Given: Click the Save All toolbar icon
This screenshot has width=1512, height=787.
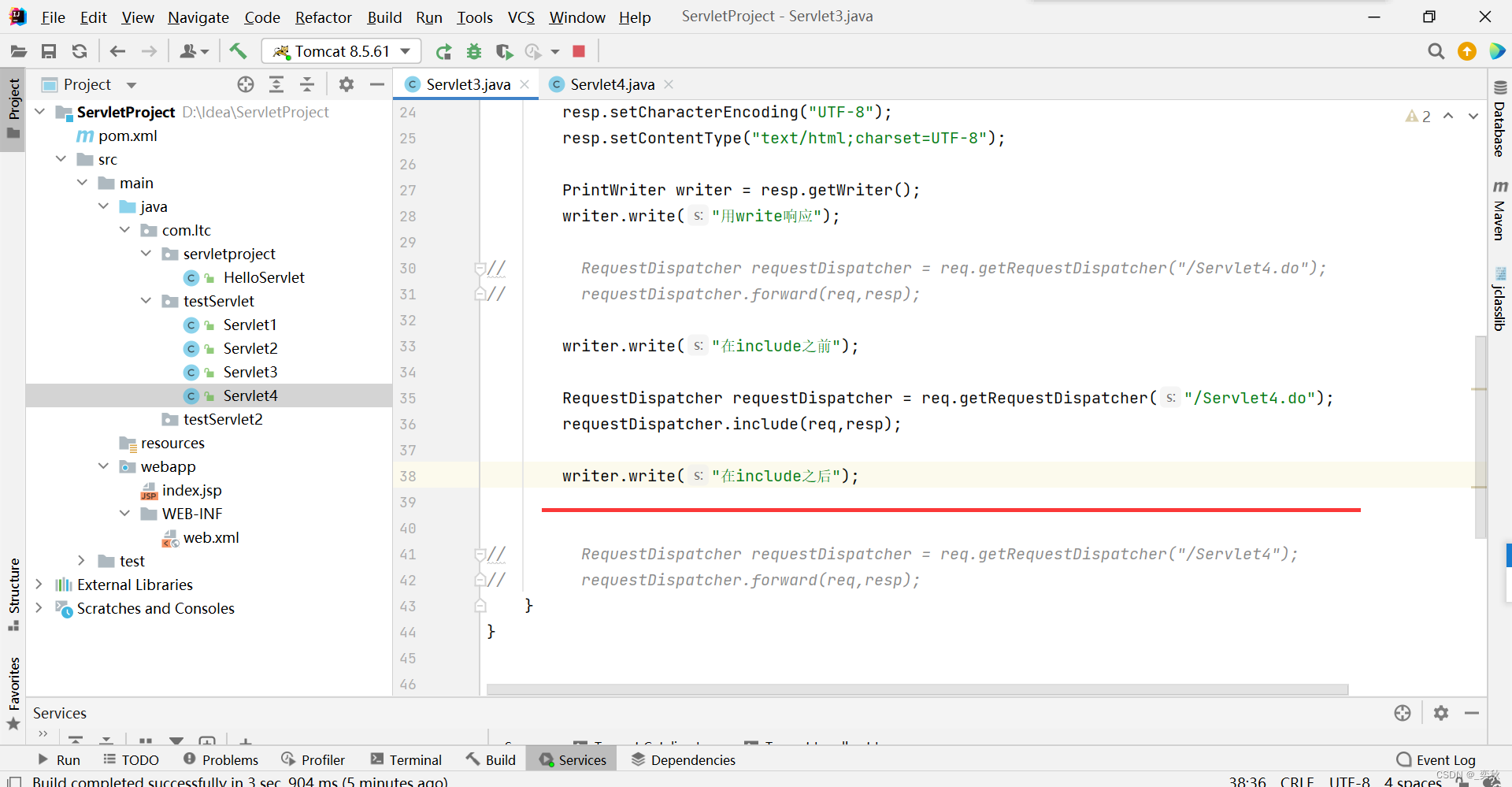Looking at the screenshot, I should coord(49,51).
